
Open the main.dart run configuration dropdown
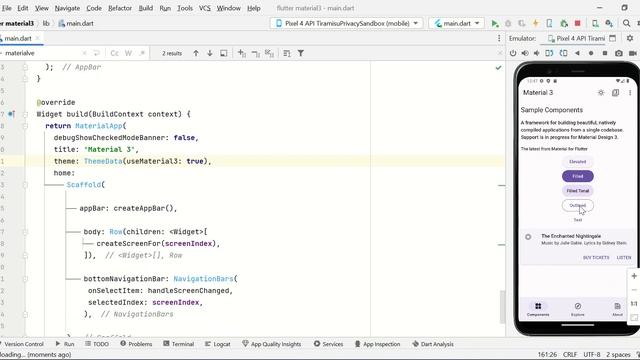tap(456, 24)
